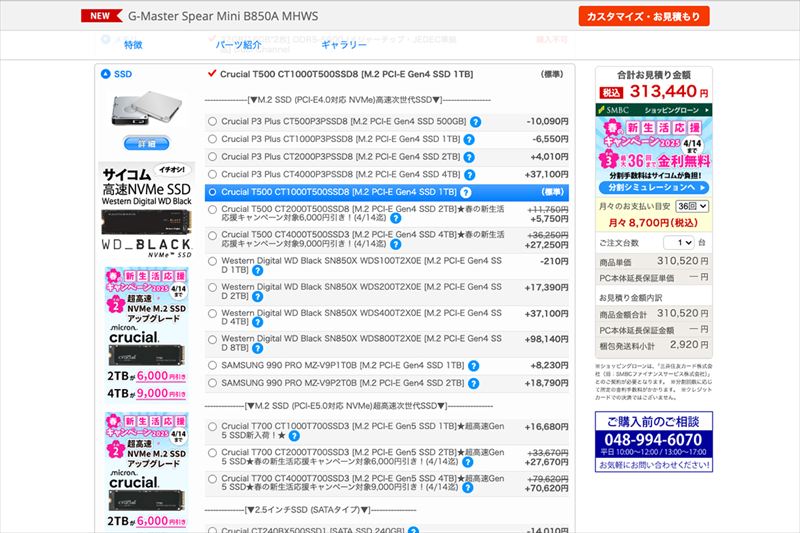Click the SSD product thumbnail image
The image size is (800, 533).
pos(147,108)
